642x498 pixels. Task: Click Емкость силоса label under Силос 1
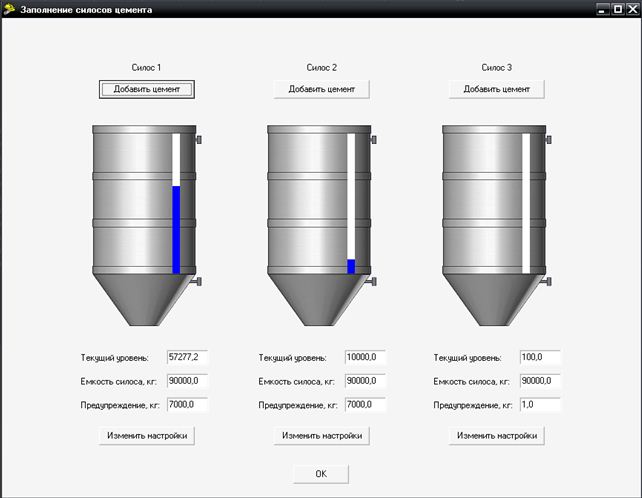click(x=119, y=382)
